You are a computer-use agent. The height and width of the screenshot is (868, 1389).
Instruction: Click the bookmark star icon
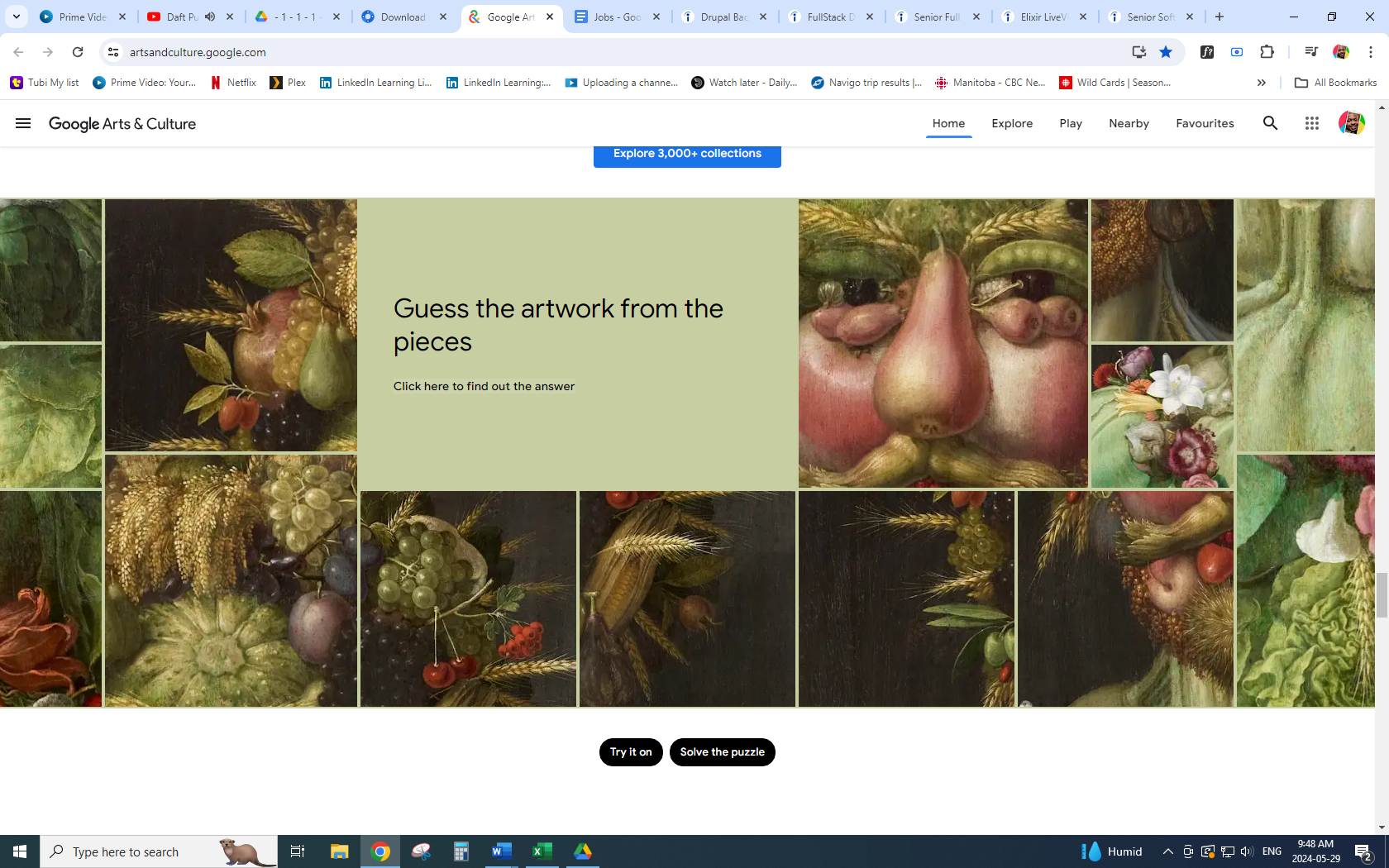click(x=1166, y=52)
